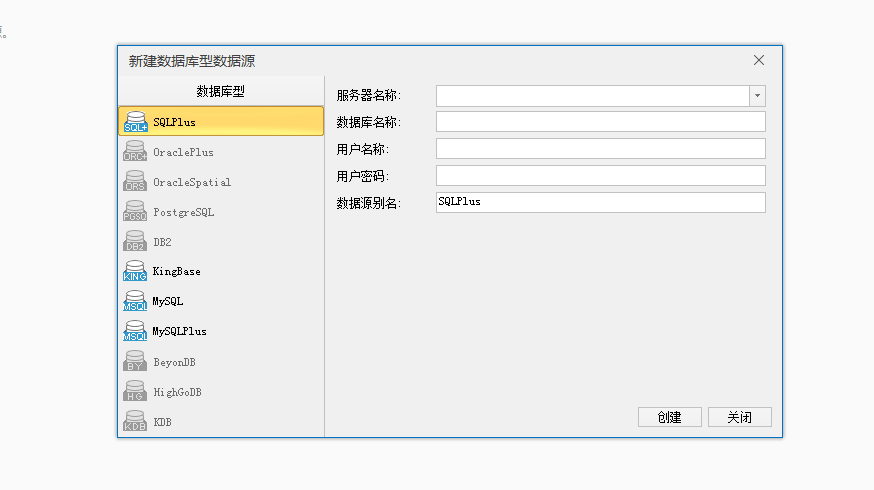This screenshot has height=490, width=874.
Task: Choose MySQLPlus text in the list
Action: [x=179, y=332]
